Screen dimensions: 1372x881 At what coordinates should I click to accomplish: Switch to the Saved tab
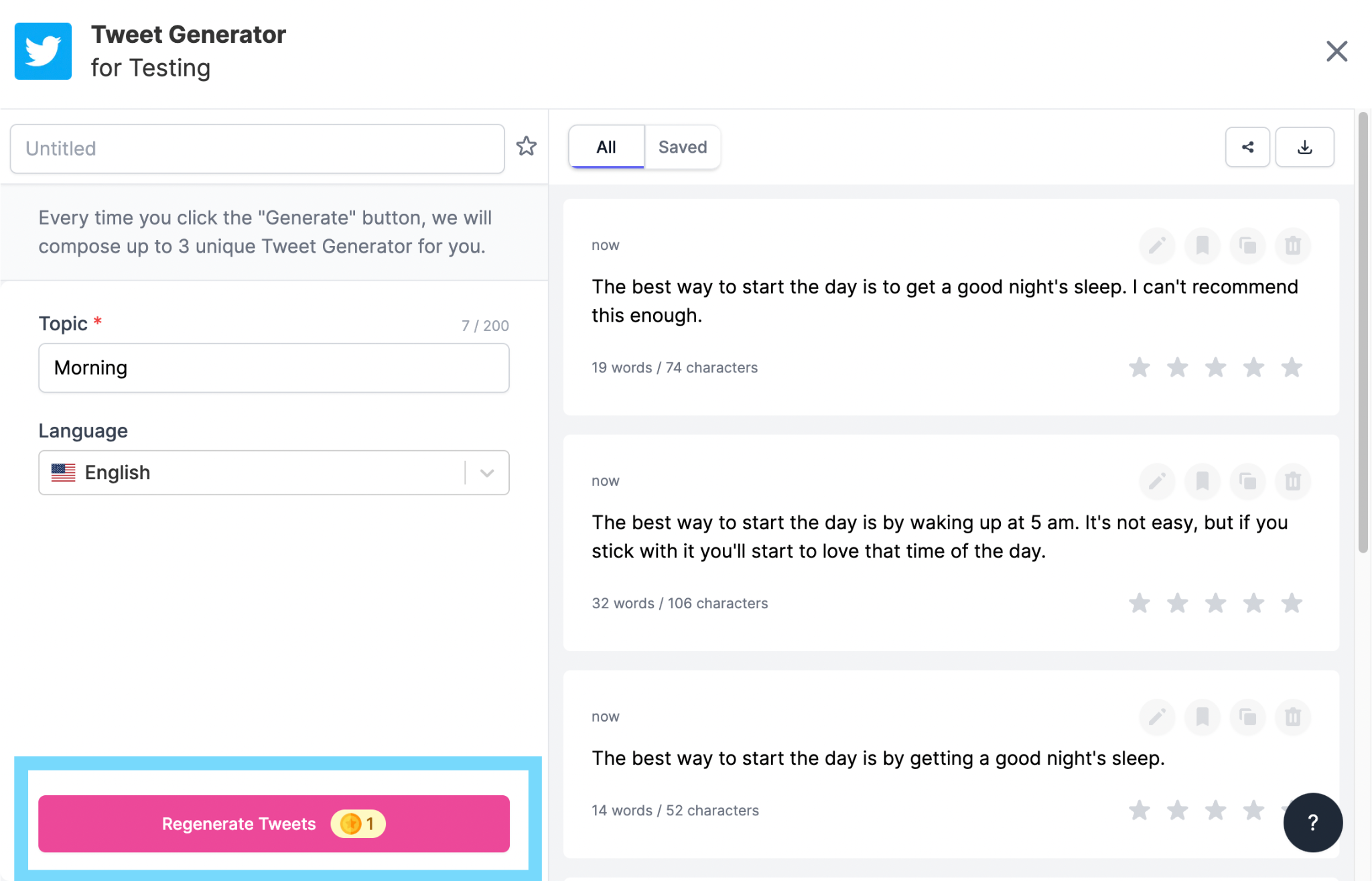pos(682,147)
